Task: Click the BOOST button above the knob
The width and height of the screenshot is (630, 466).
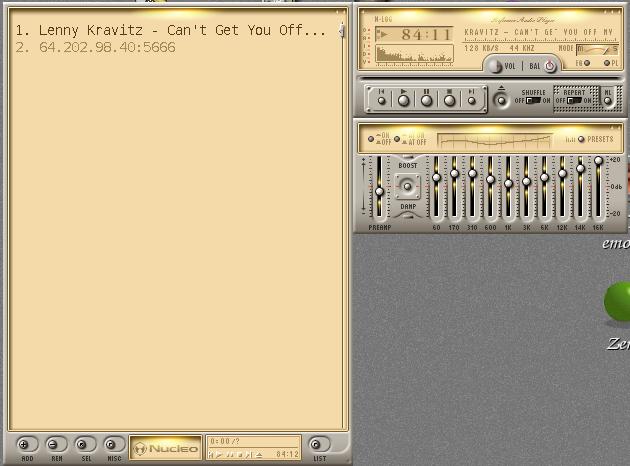Action: click(x=408, y=157)
